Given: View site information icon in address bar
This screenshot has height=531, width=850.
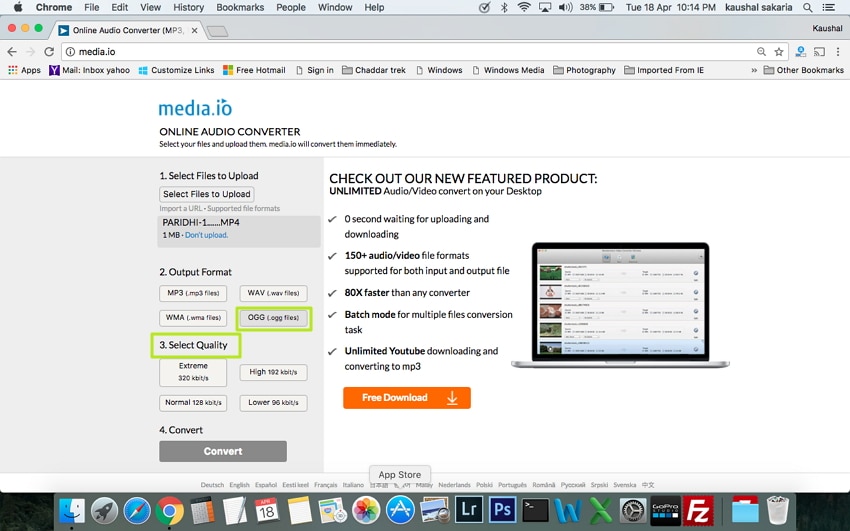Looking at the screenshot, I should pyautogui.click(x=70, y=51).
